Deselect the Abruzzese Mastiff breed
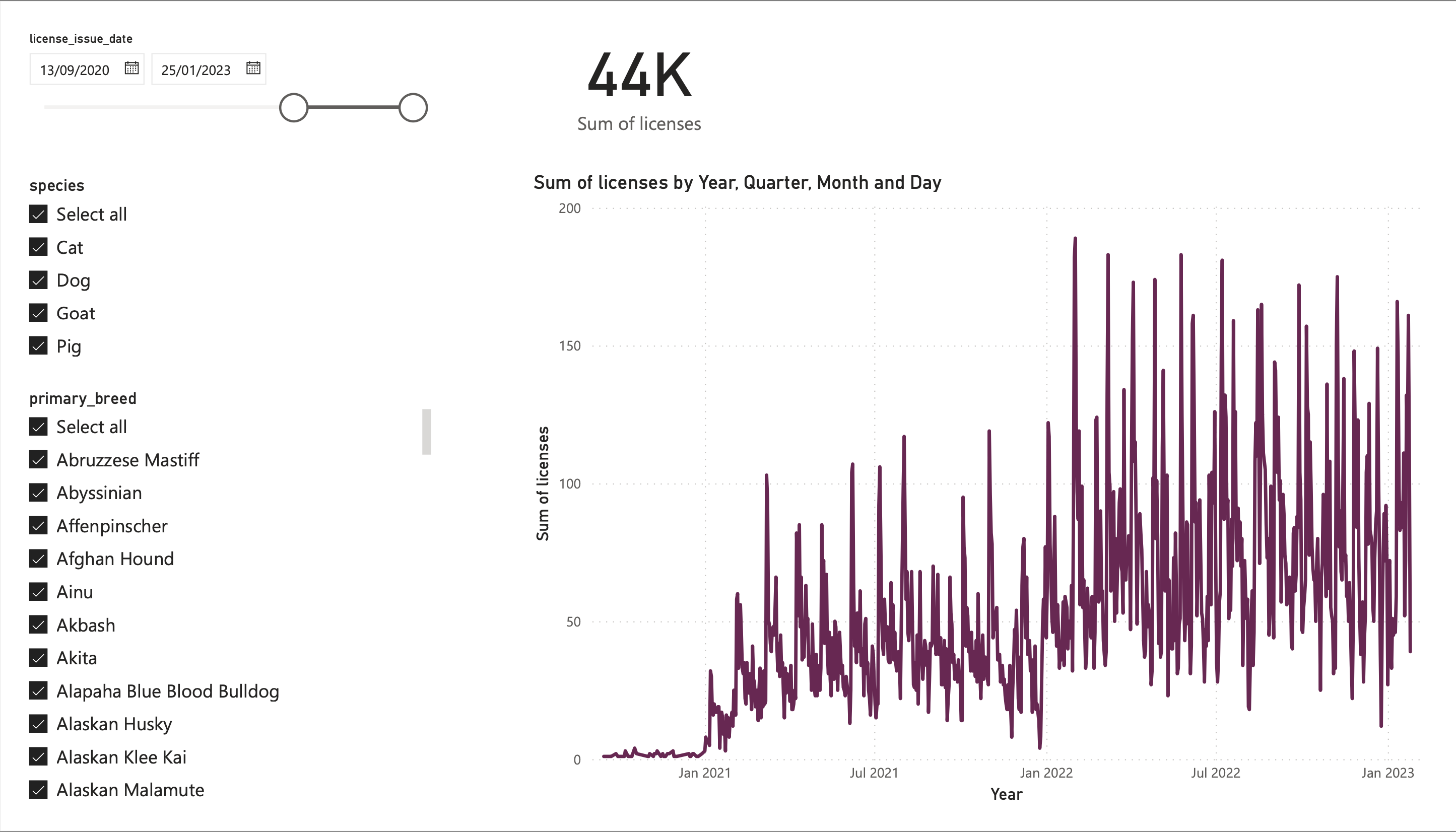 coord(38,459)
